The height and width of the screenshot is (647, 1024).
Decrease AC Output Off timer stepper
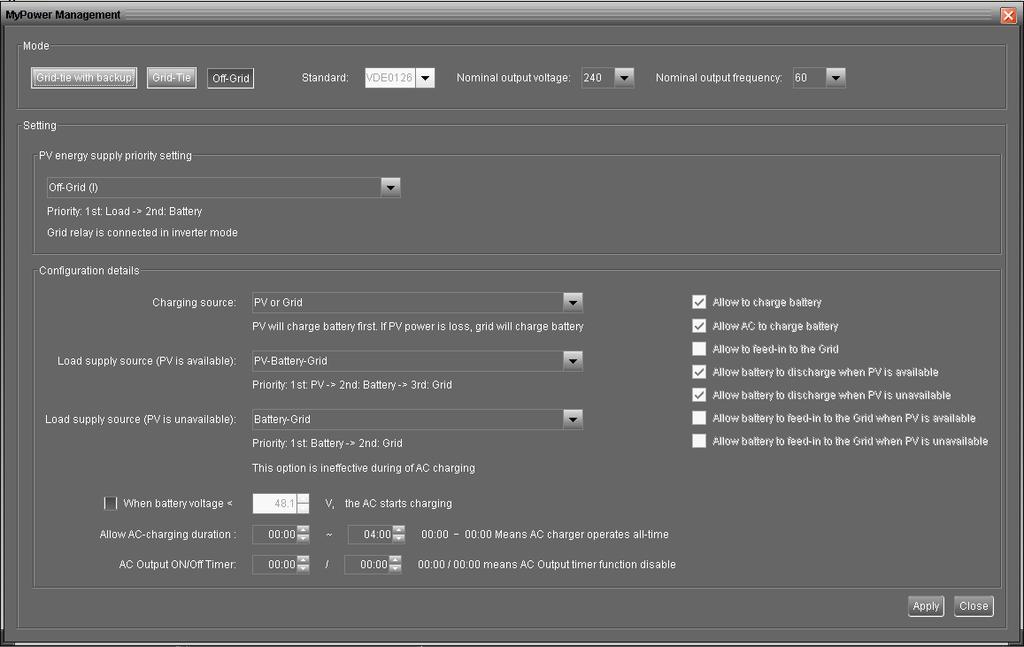395,569
